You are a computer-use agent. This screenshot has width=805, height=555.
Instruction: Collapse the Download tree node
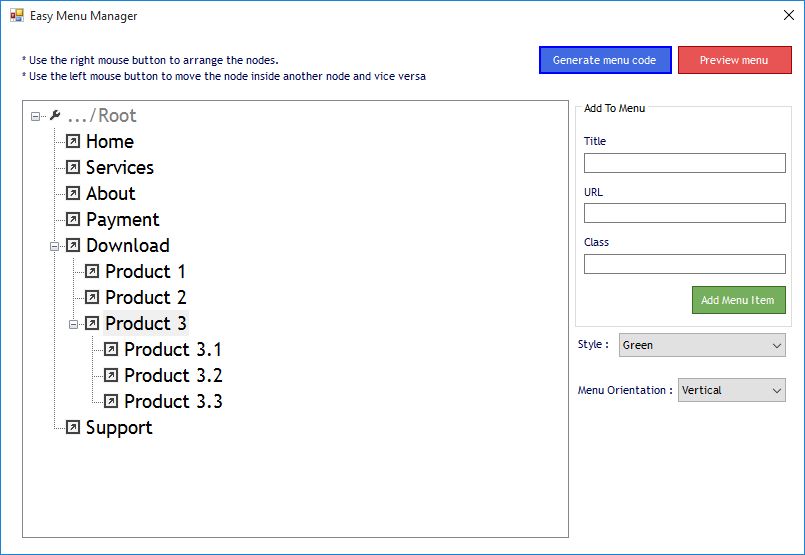coord(55,246)
